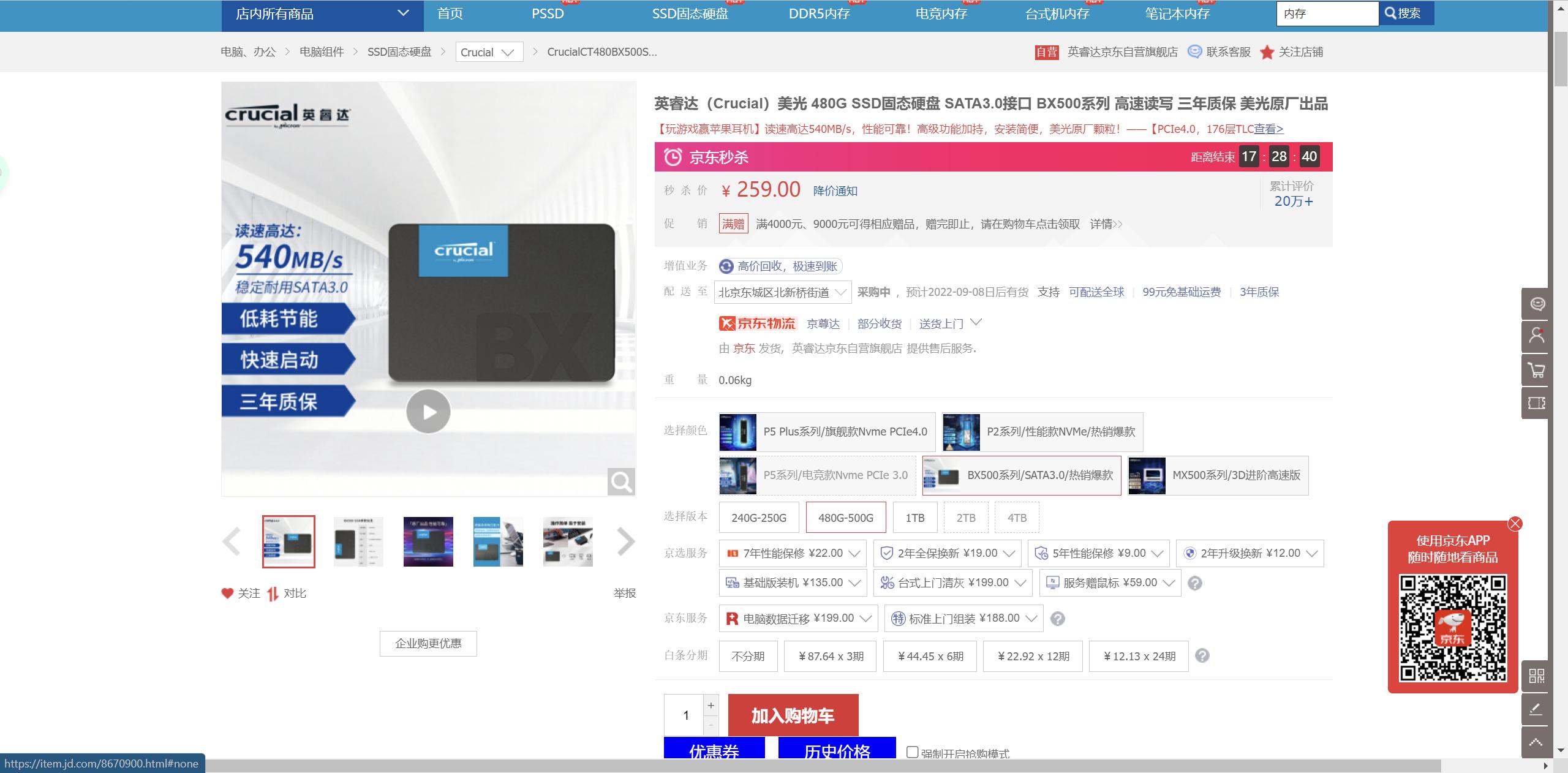Click the customer service headset sidebar icon
Image resolution: width=1568 pixels, height=773 pixels.
click(1536, 304)
